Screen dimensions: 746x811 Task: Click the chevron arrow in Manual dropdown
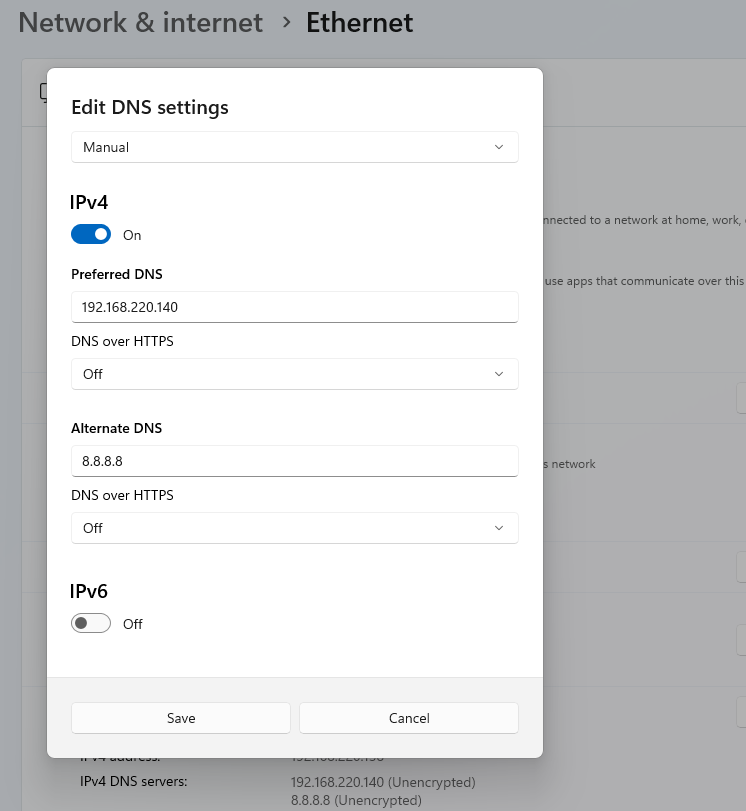click(499, 147)
